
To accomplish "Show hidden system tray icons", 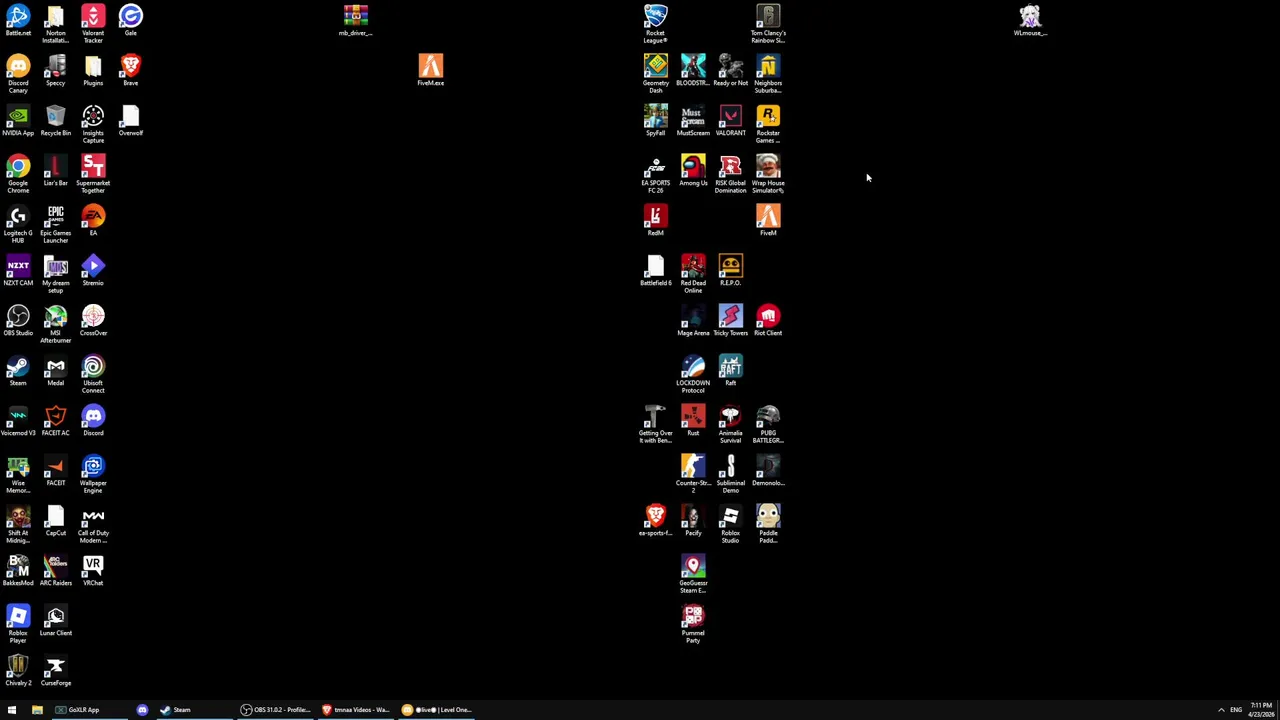I will click(1221, 710).
